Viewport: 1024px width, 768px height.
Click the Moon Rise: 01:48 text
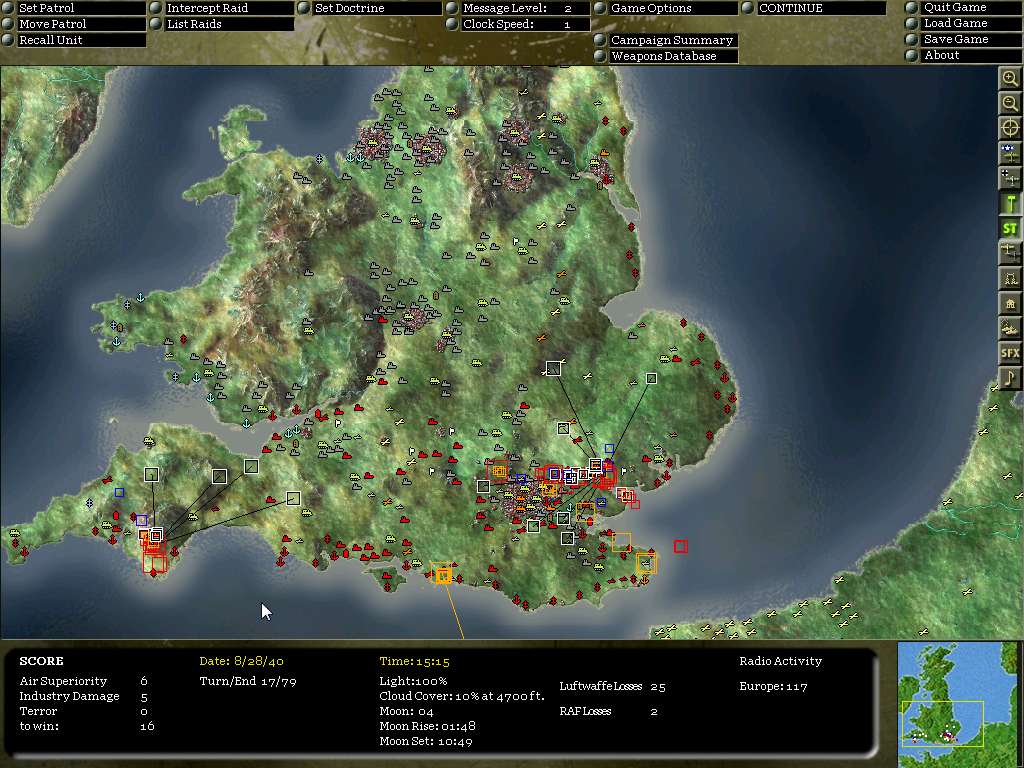click(x=427, y=726)
